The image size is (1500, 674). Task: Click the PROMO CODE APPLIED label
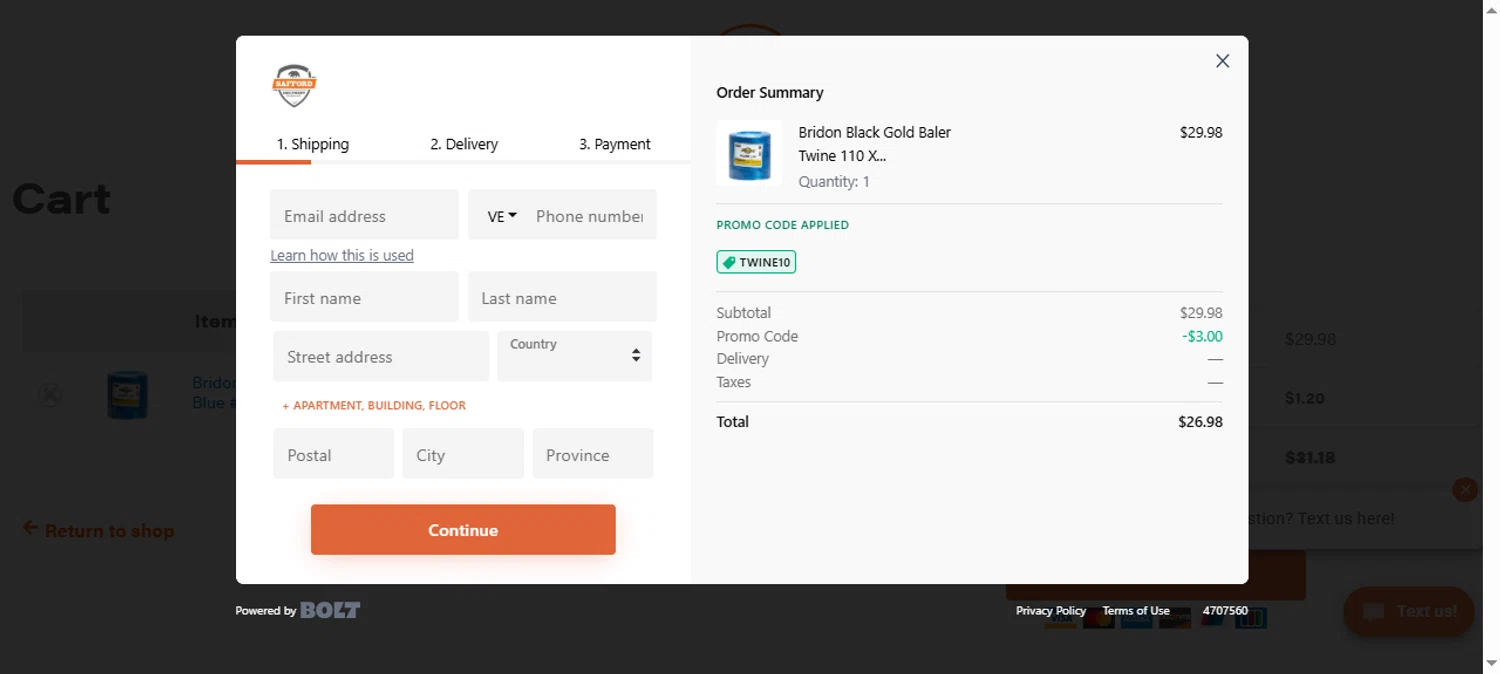782,225
